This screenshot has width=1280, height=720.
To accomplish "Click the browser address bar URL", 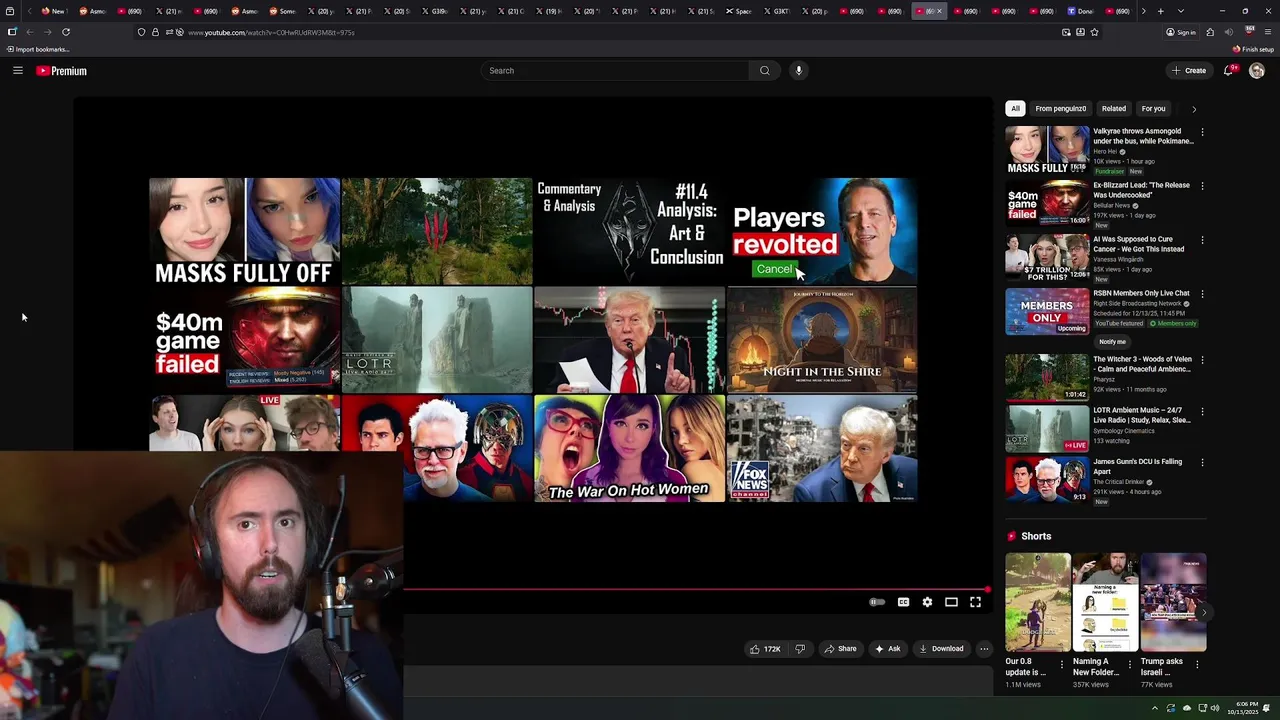I will tap(271, 32).
